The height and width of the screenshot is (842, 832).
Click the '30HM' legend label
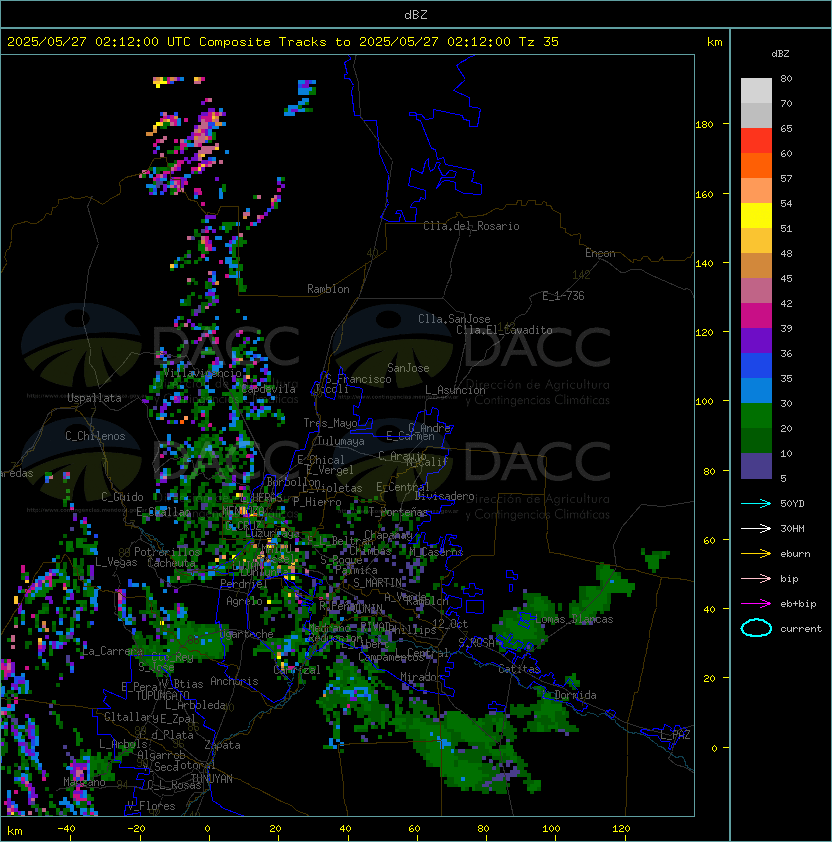point(792,529)
